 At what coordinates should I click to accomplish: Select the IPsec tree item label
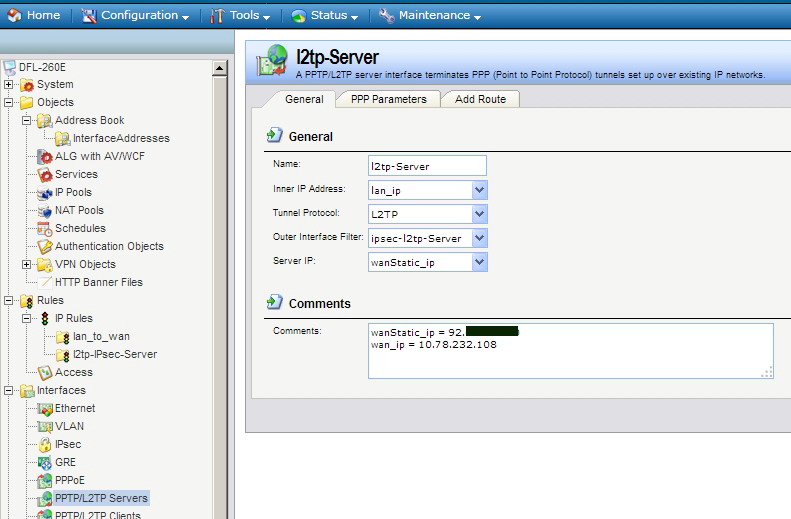coord(68,444)
